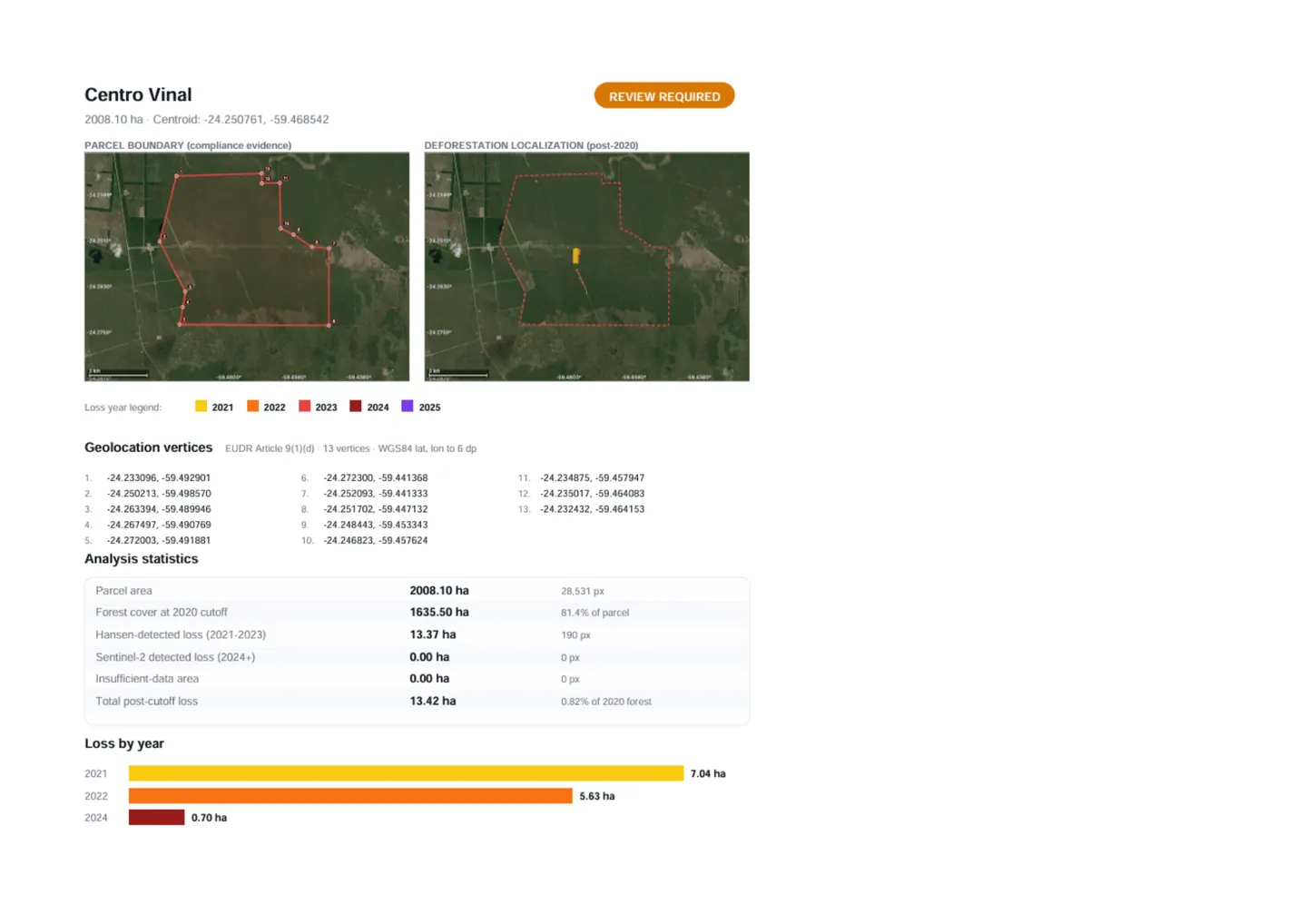Select vertex 7 coordinates -24.252093, -59.441333
This screenshot has width=1307, height=924.
(x=376, y=494)
